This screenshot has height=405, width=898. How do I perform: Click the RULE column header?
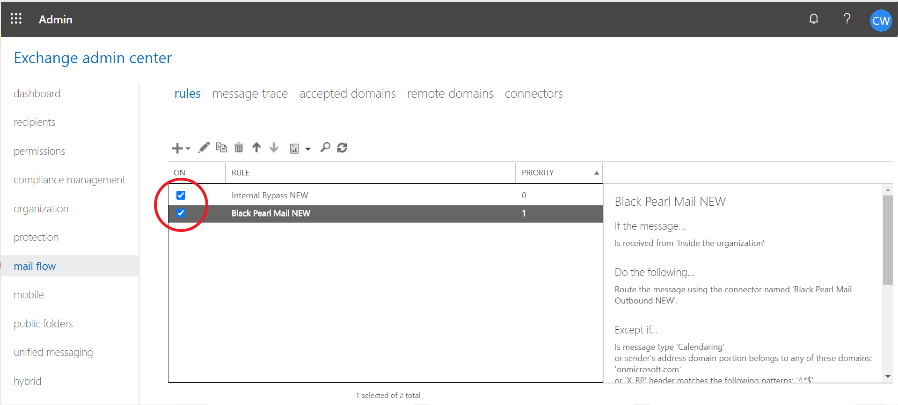[x=241, y=172]
